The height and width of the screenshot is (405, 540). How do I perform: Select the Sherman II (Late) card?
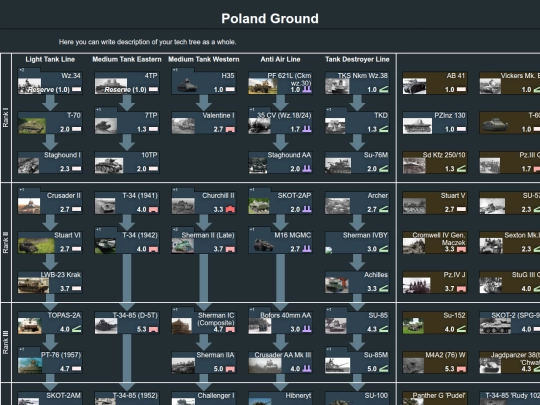coord(204,241)
